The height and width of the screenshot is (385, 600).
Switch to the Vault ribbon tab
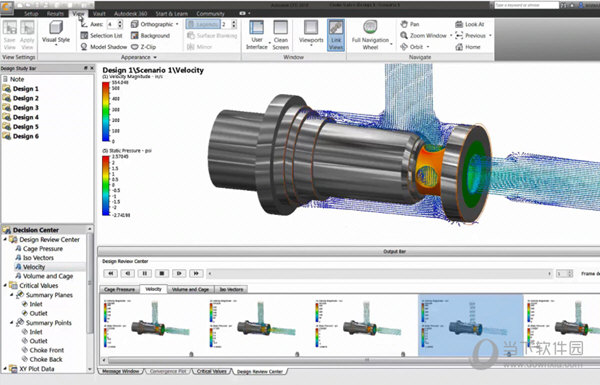99,13
